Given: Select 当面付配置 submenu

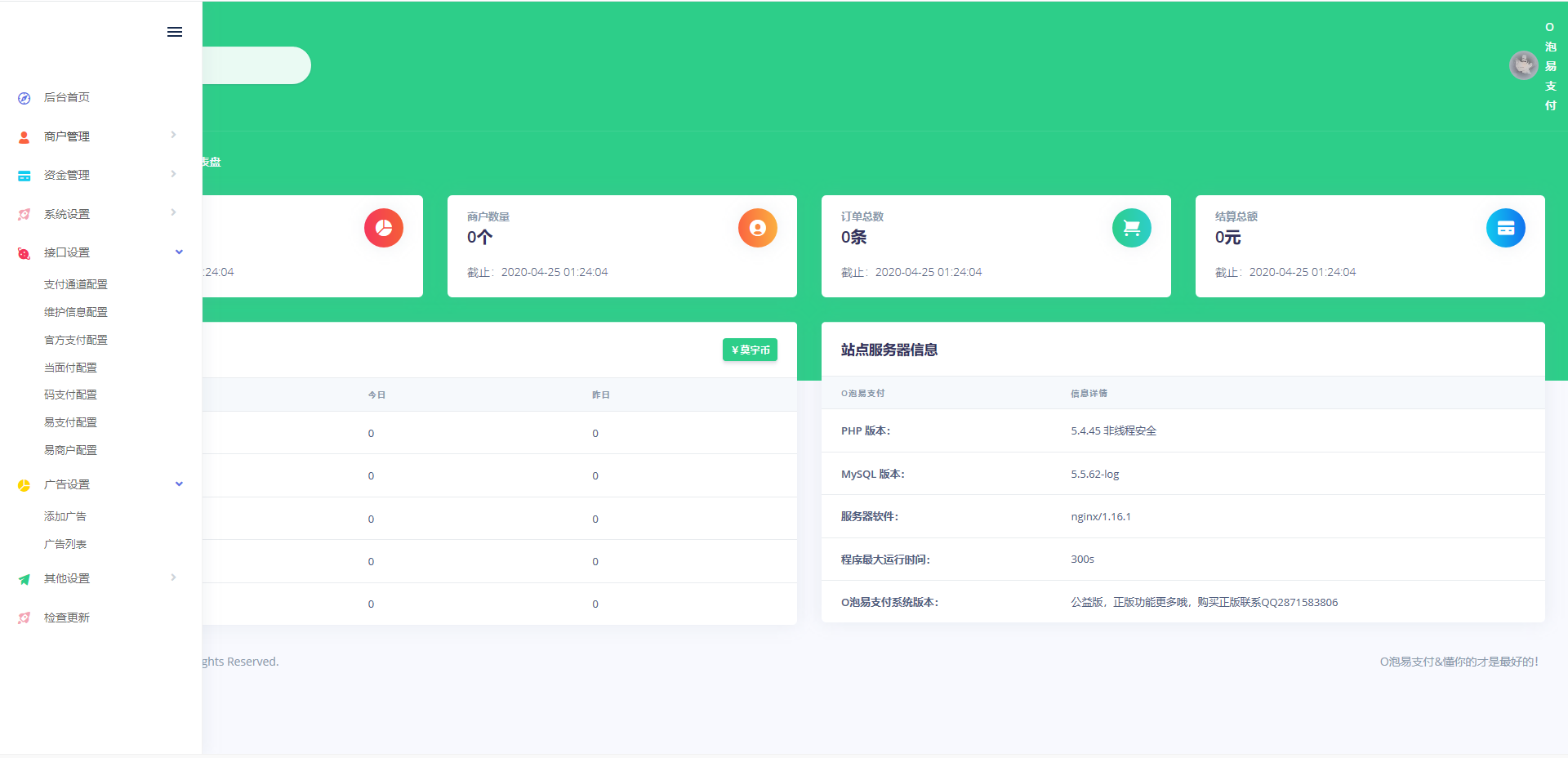Looking at the screenshot, I should 70,368.
